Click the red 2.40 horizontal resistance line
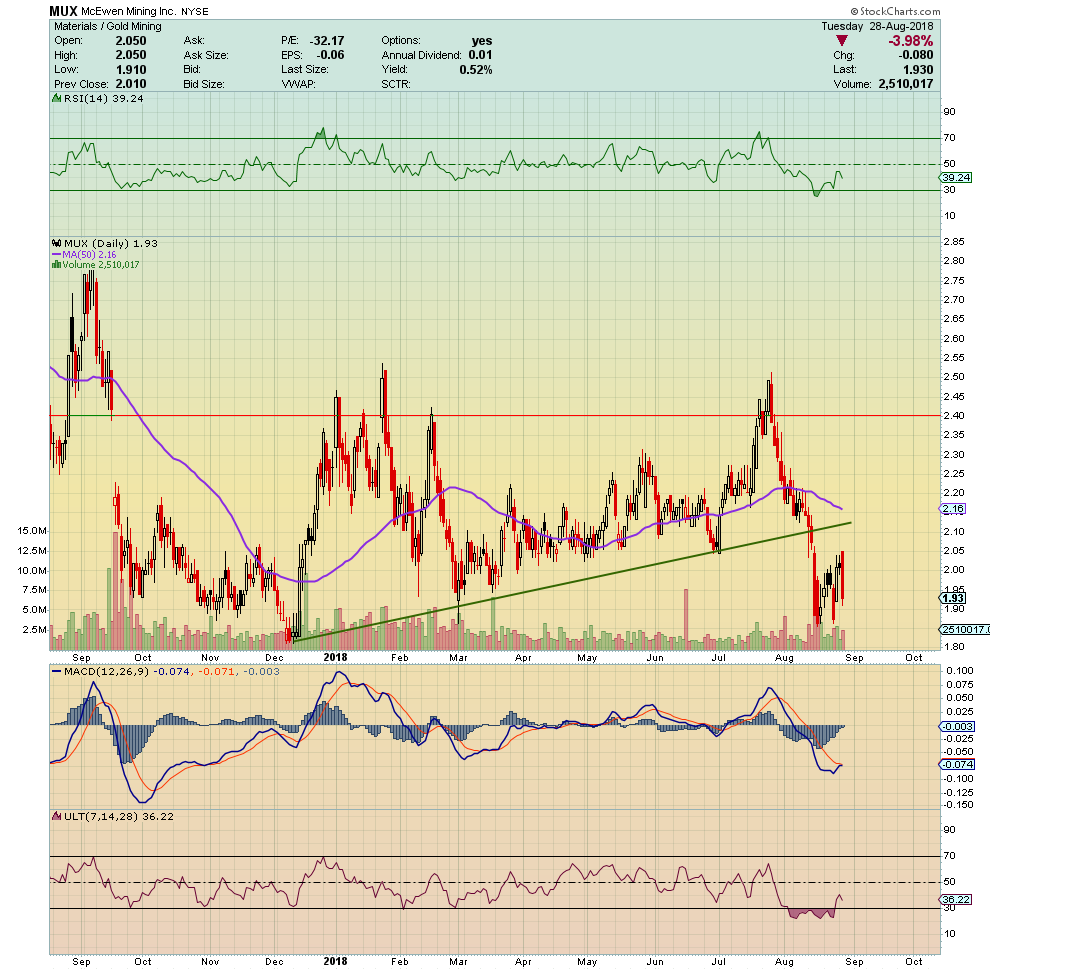Viewport: 1090px width, 970px height. (494, 416)
